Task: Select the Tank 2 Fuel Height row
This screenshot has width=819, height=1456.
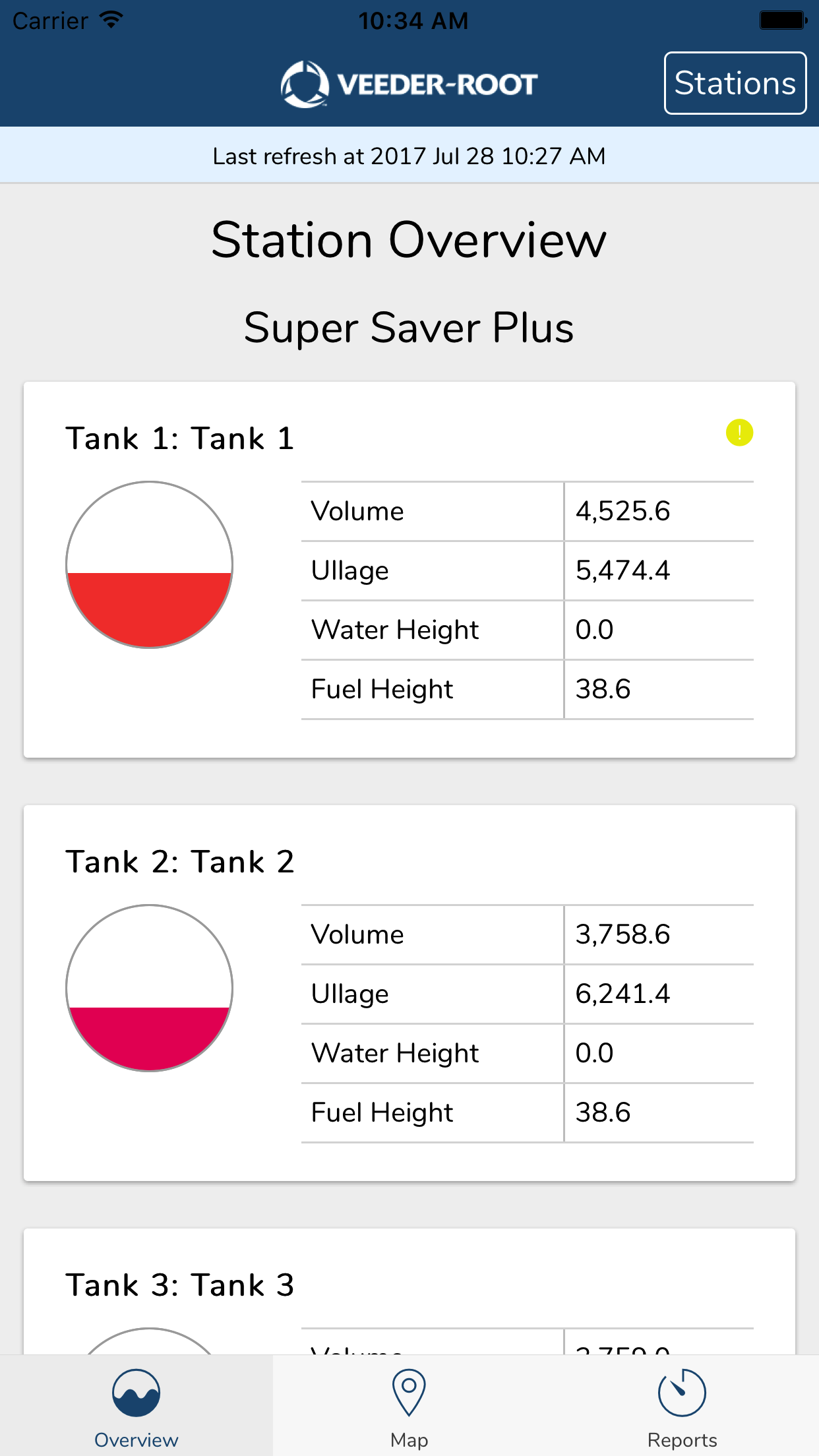Action: pos(528,1113)
